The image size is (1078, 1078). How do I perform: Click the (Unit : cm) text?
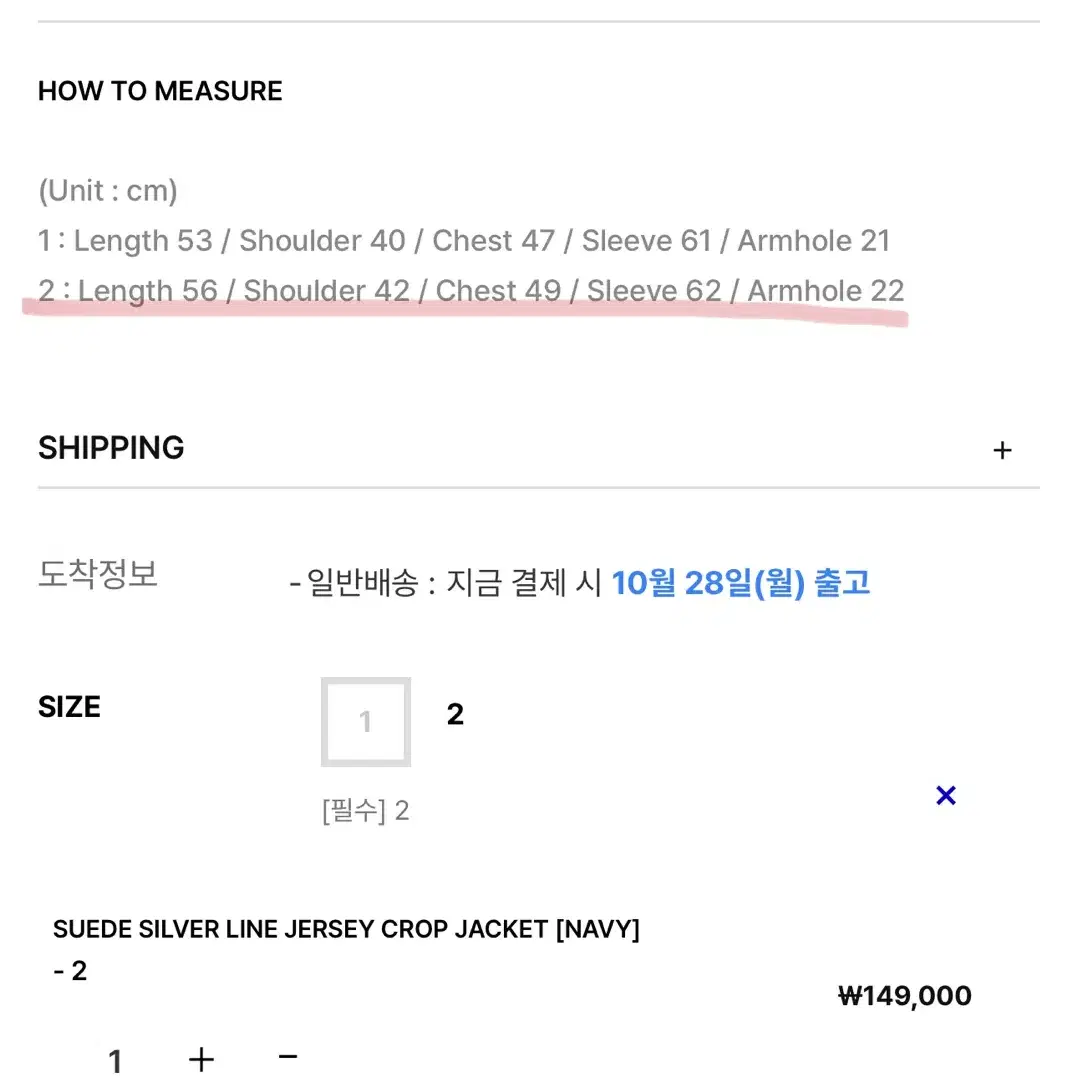coord(108,190)
